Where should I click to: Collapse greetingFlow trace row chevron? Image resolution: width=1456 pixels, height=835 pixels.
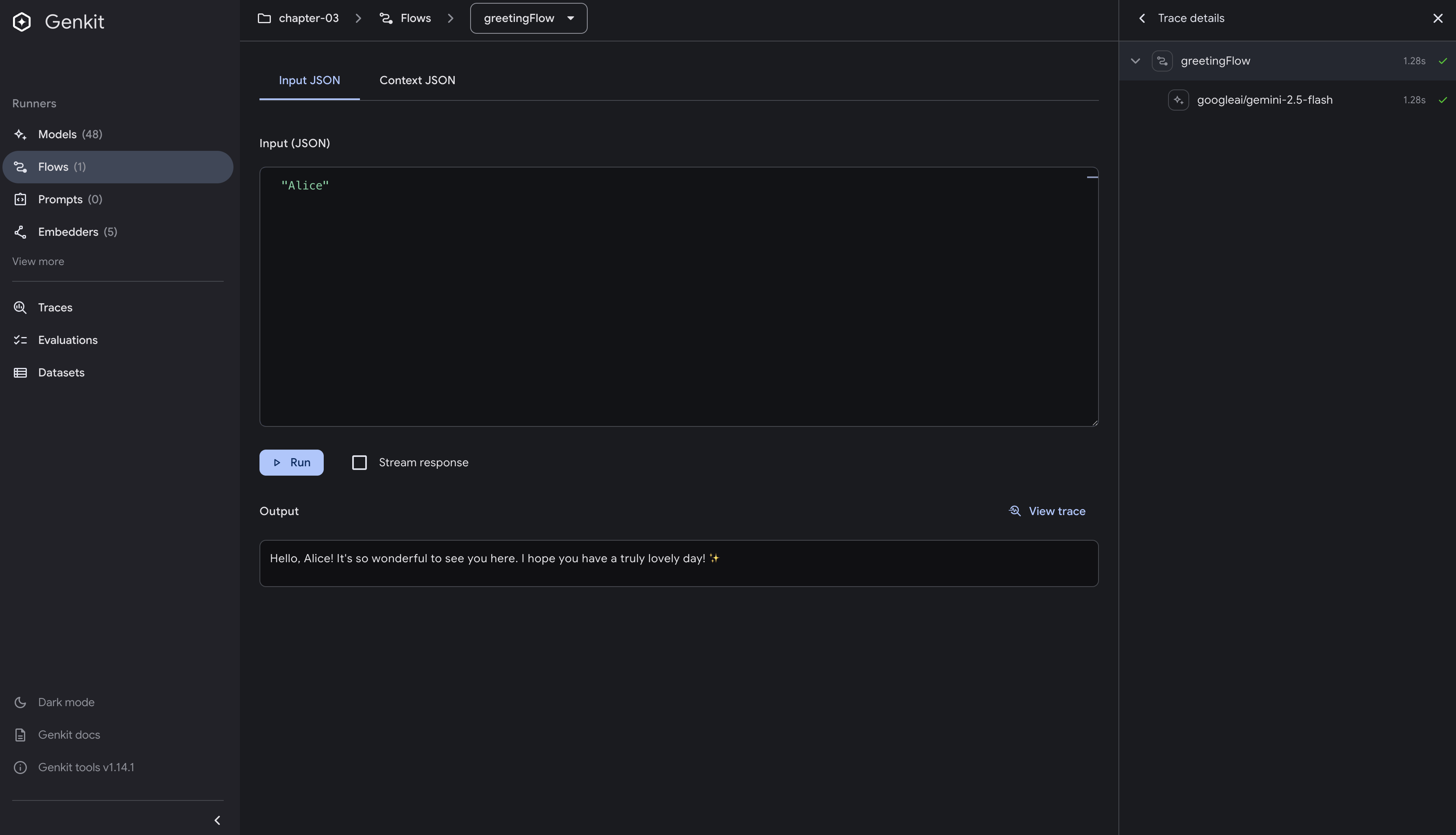1135,61
